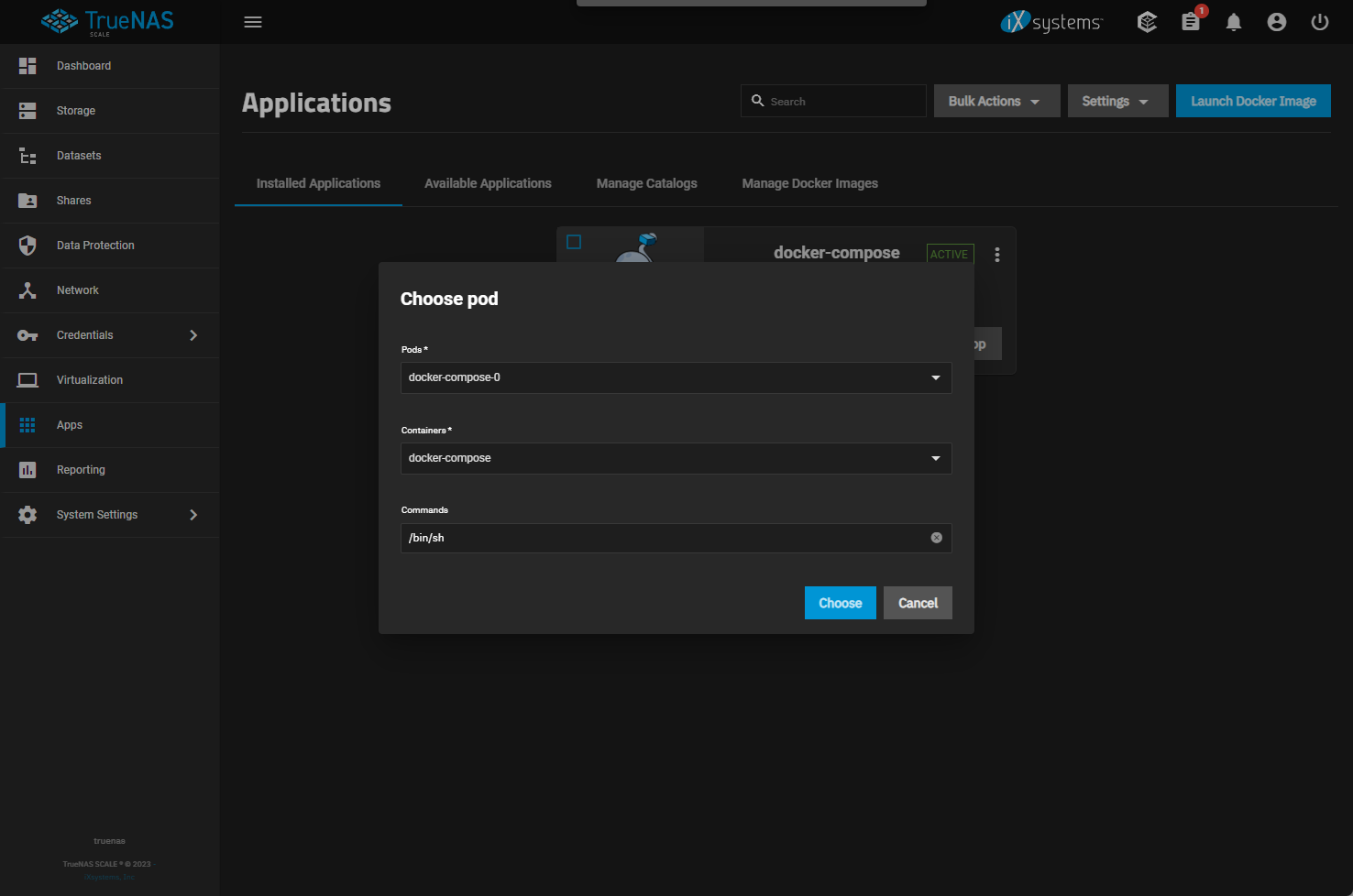Open Data Protection in sidebar

(110, 246)
